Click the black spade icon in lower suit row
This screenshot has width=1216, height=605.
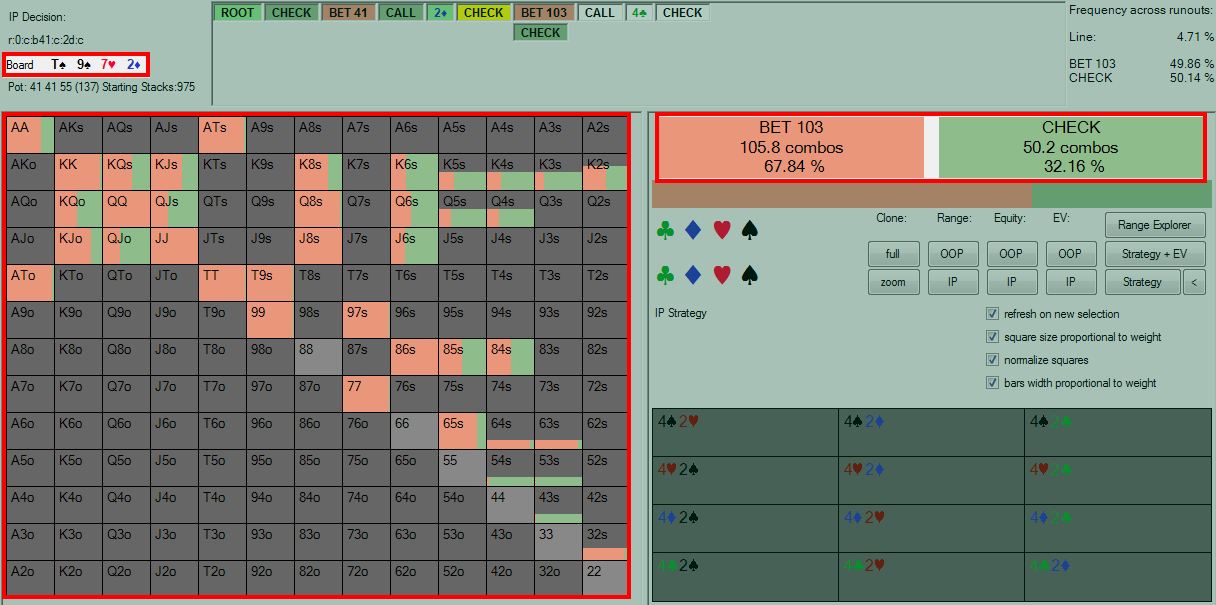click(x=749, y=274)
